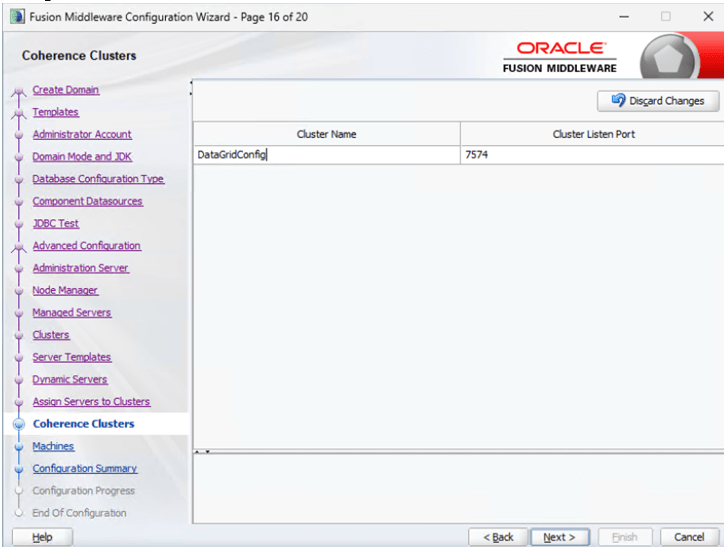Open the Node Manager step
Screen dimensions: 724x547
click(x=65, y=290)
